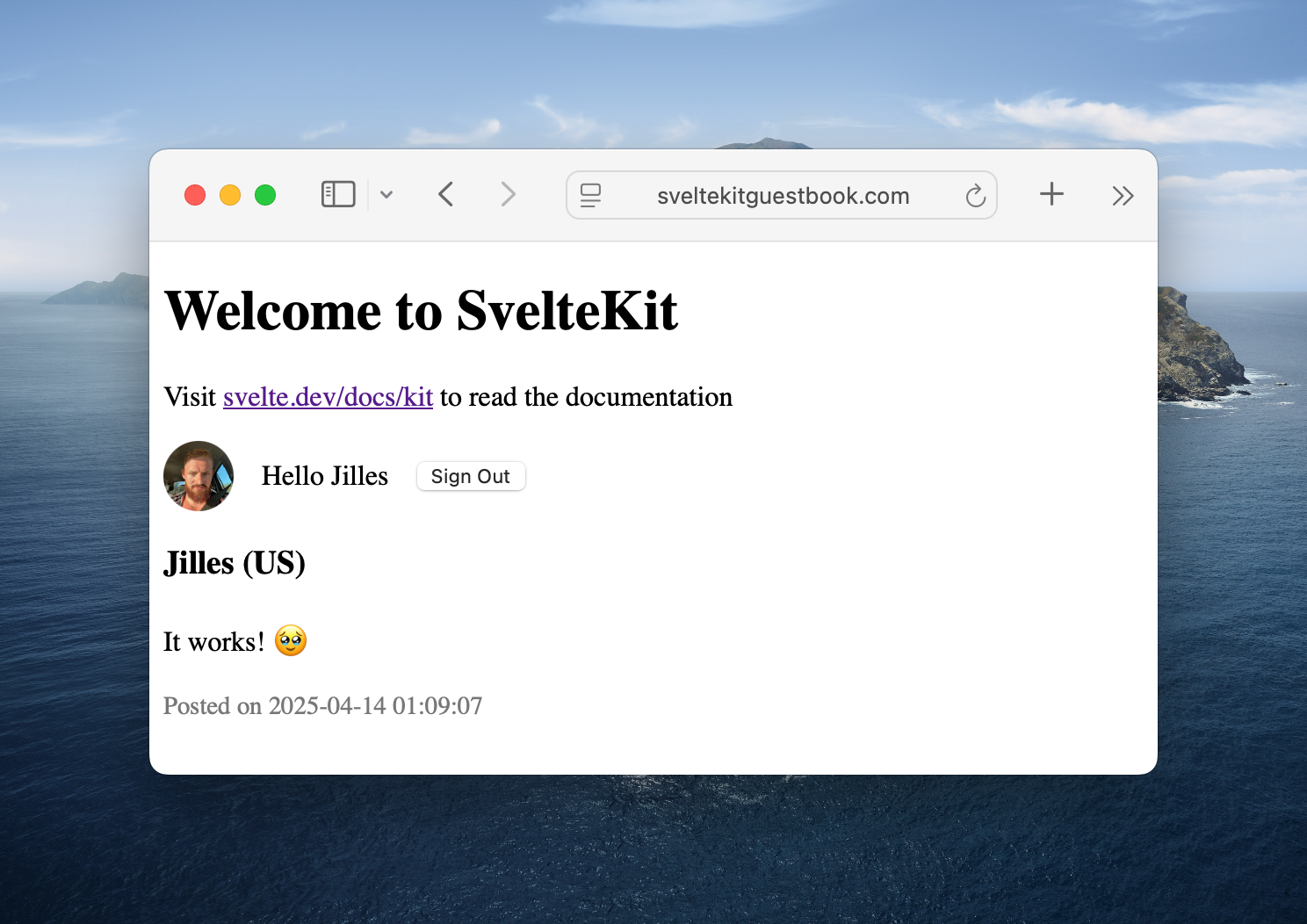The width and height of the screenshot is (1307, 924).
Task: Click the Reader view icon in address bar
Action: coord(590,195)
